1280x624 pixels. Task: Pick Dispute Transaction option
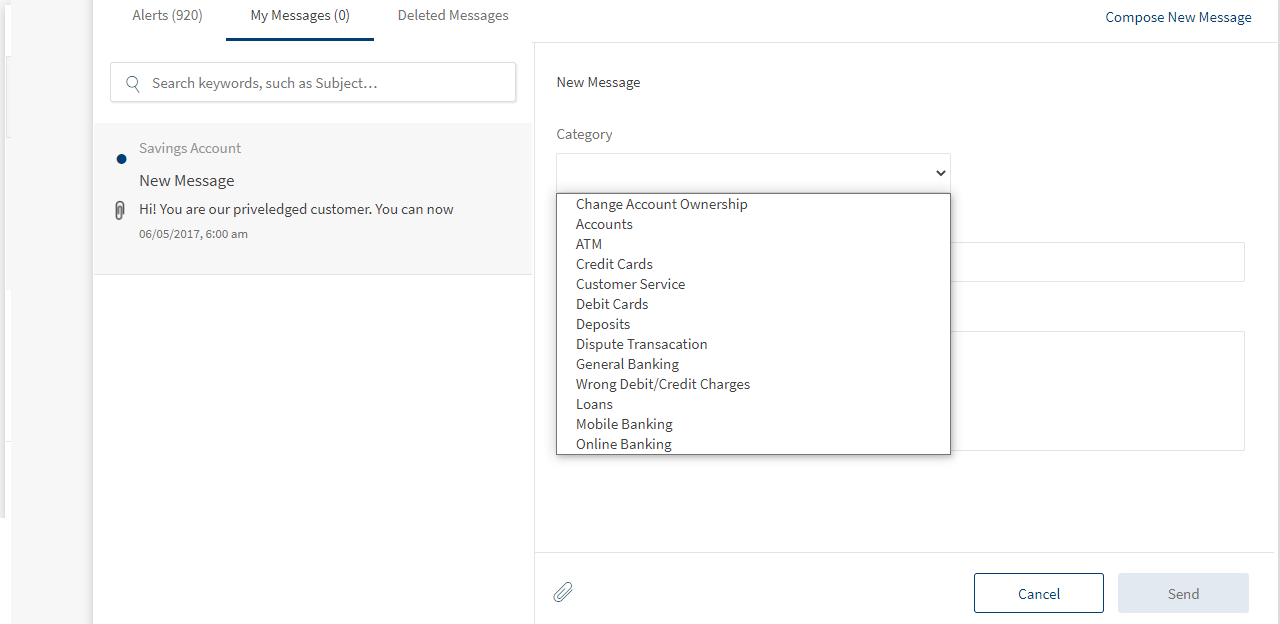pyautogui.click(x=641, y=344)
